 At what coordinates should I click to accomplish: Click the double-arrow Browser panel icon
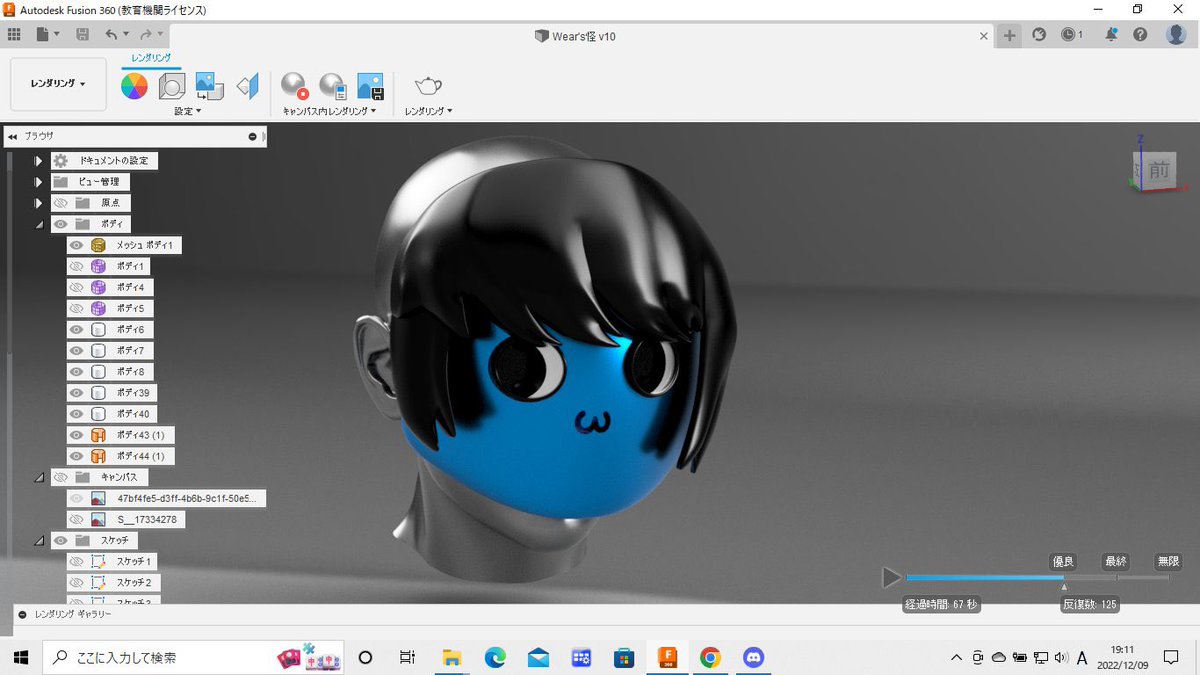(13, 136)
